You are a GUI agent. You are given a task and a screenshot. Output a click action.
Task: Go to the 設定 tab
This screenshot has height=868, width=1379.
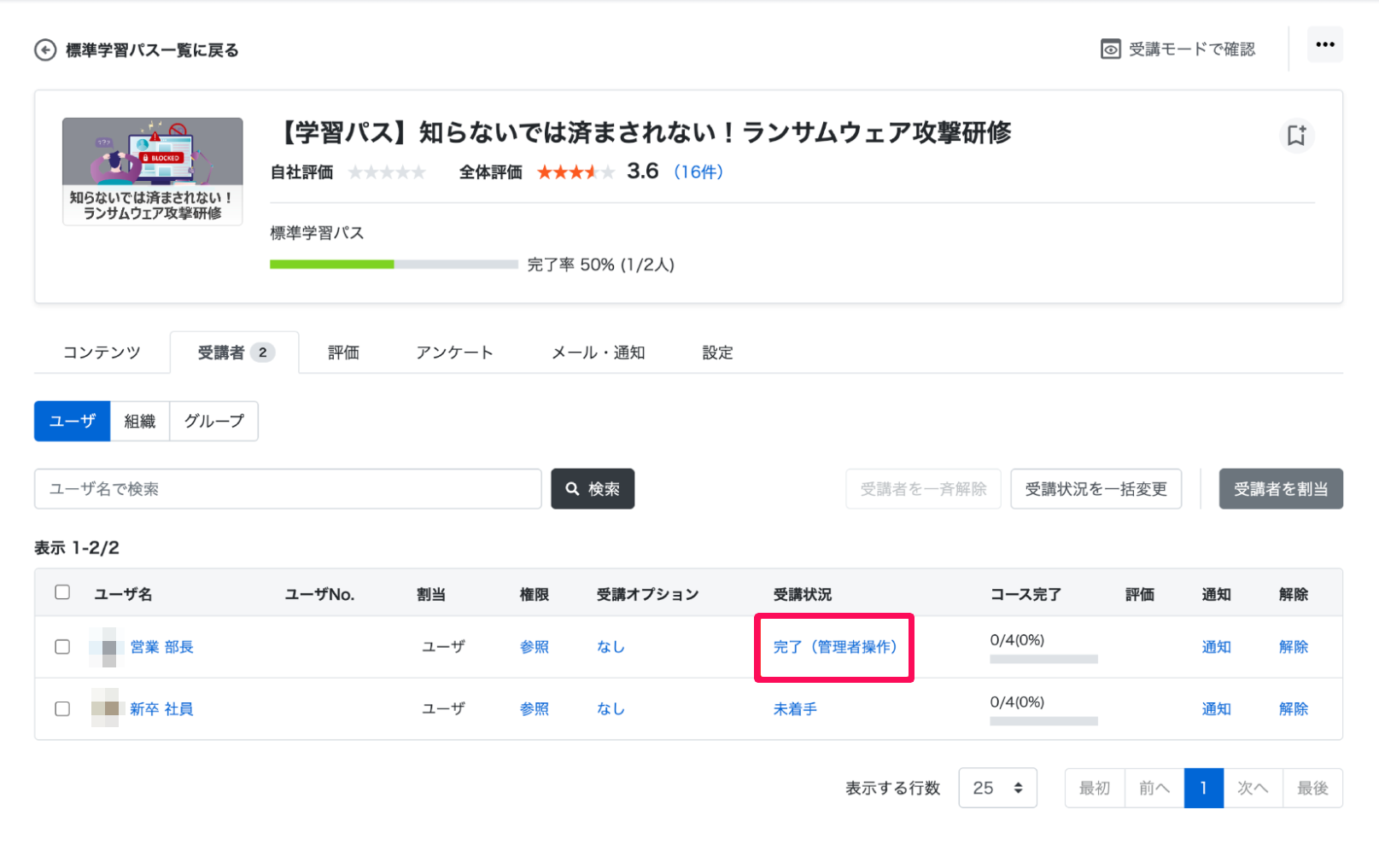click(717, 352)
